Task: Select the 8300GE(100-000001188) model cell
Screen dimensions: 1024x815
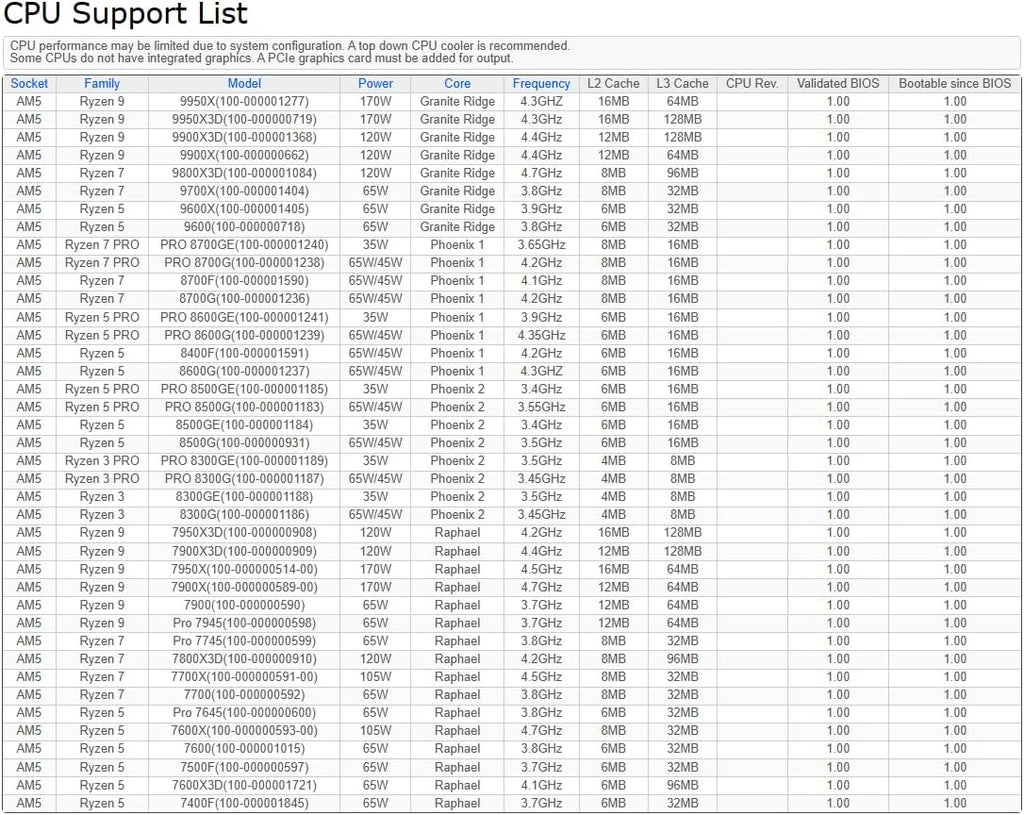Action: pos(244,497)
